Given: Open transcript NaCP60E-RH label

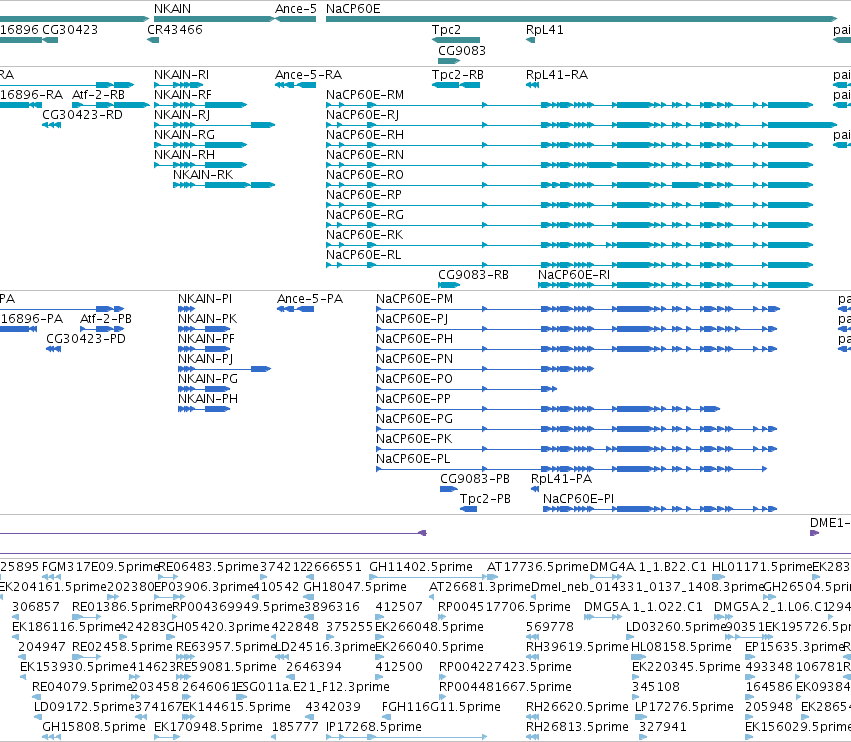Looking at the screenshot, I should [x=365, y=135].
